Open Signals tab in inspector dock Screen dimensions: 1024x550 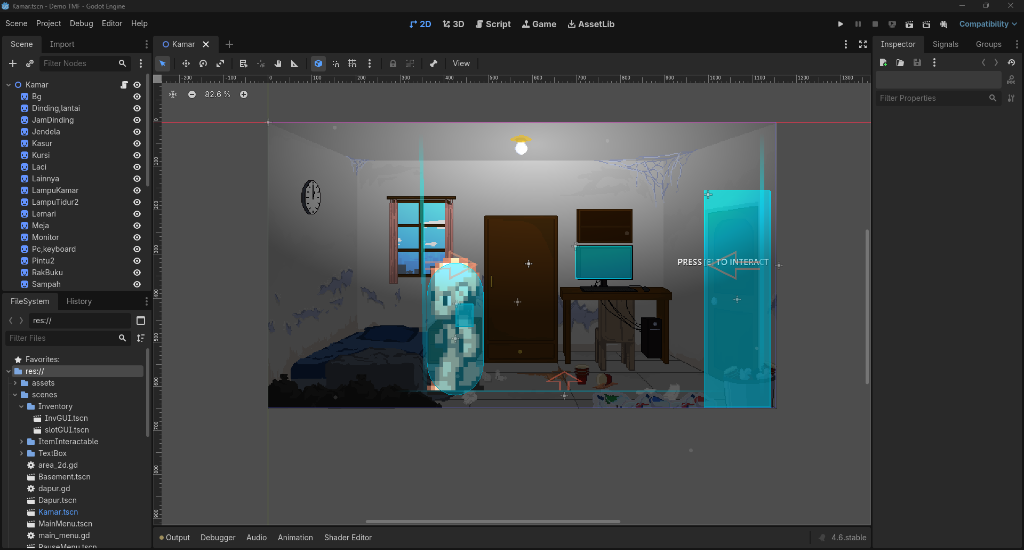pos(945,44)
